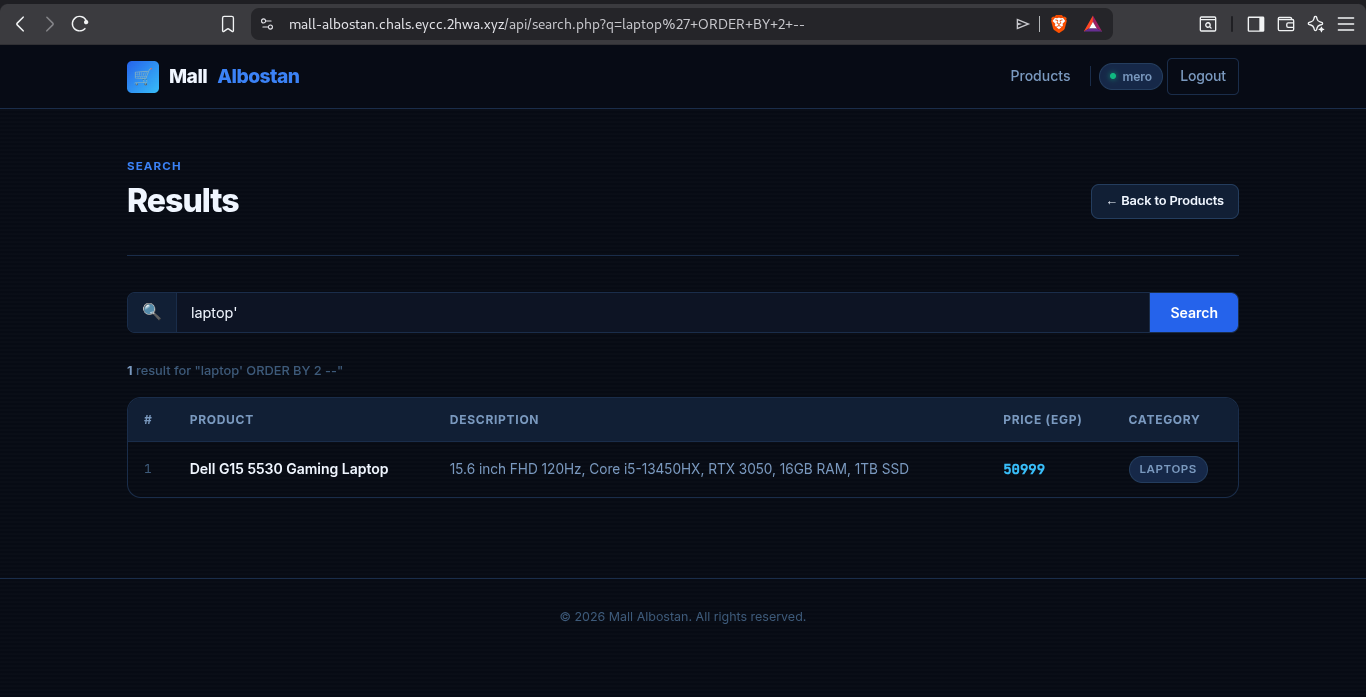
Task: Click the Mall Albostan cart logo
Action: point(143,77)
